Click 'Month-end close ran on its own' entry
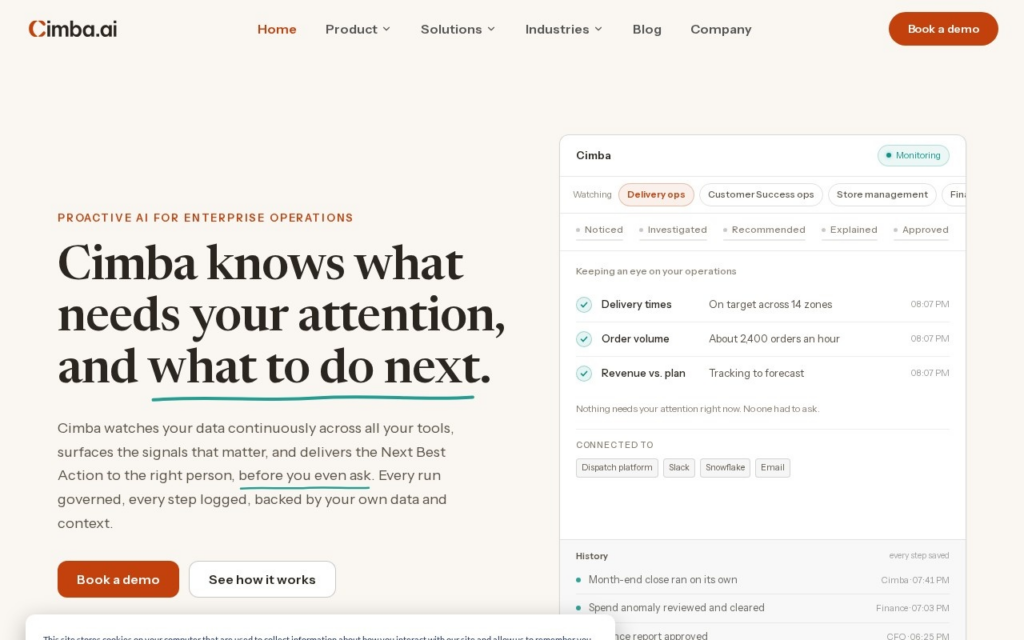This screenshot has height=640, width=1024. [663, 580]
